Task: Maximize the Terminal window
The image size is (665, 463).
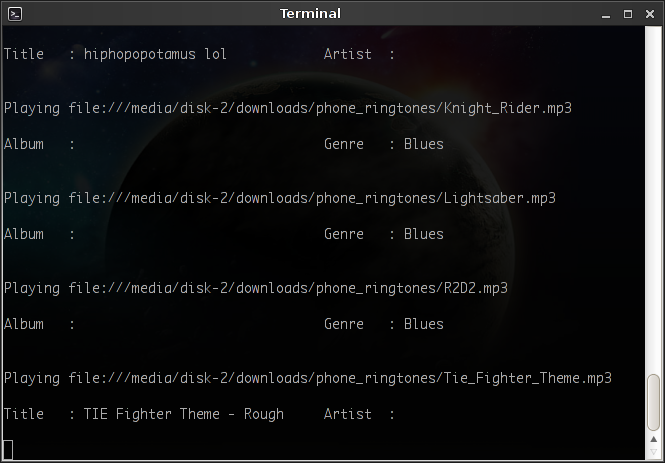Action: [x=628, y=14]
